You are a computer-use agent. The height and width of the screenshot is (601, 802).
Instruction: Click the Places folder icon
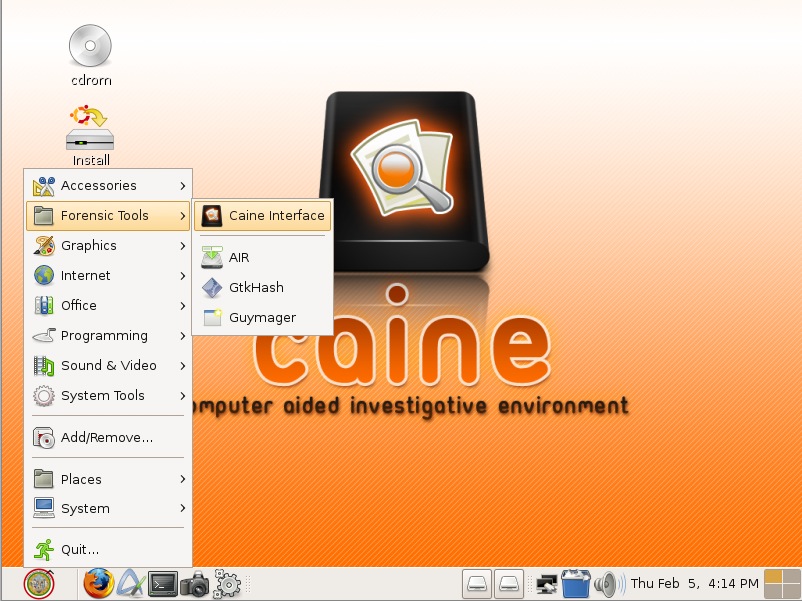43,479
